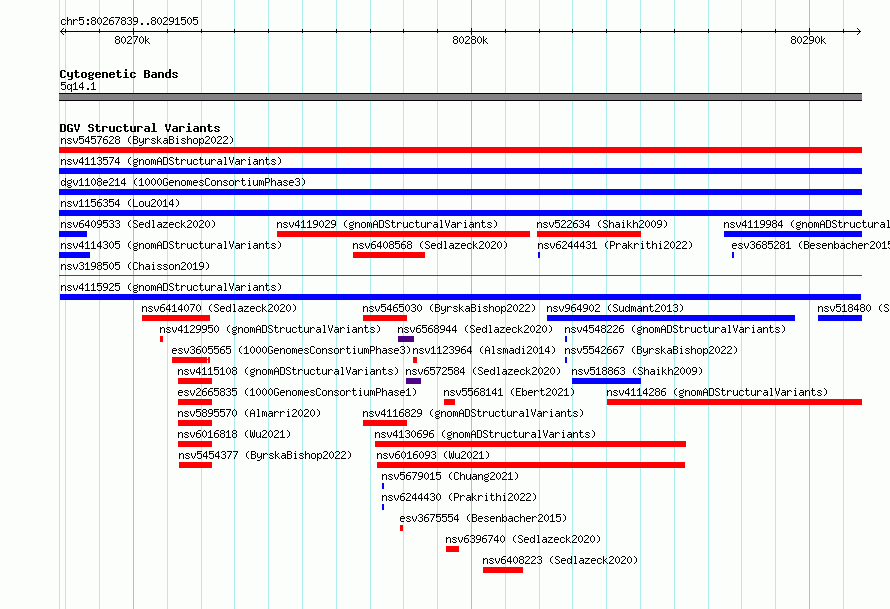Click the 80290k ruler position label
890x609 pixels.
[808, 40]
